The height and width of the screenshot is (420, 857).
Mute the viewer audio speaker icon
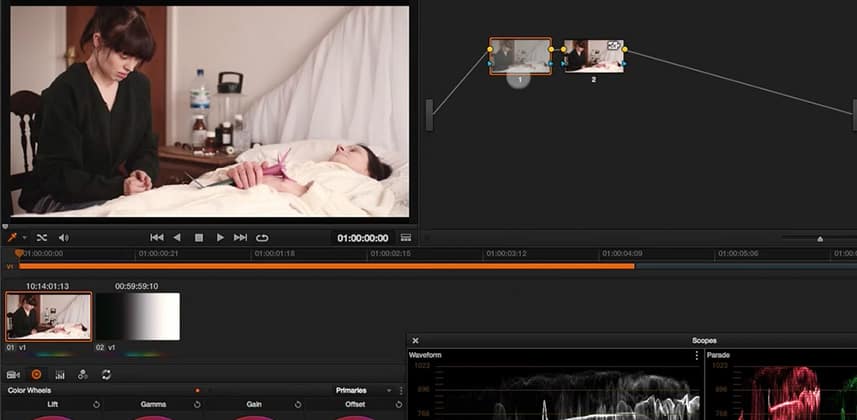click(63, 237)
